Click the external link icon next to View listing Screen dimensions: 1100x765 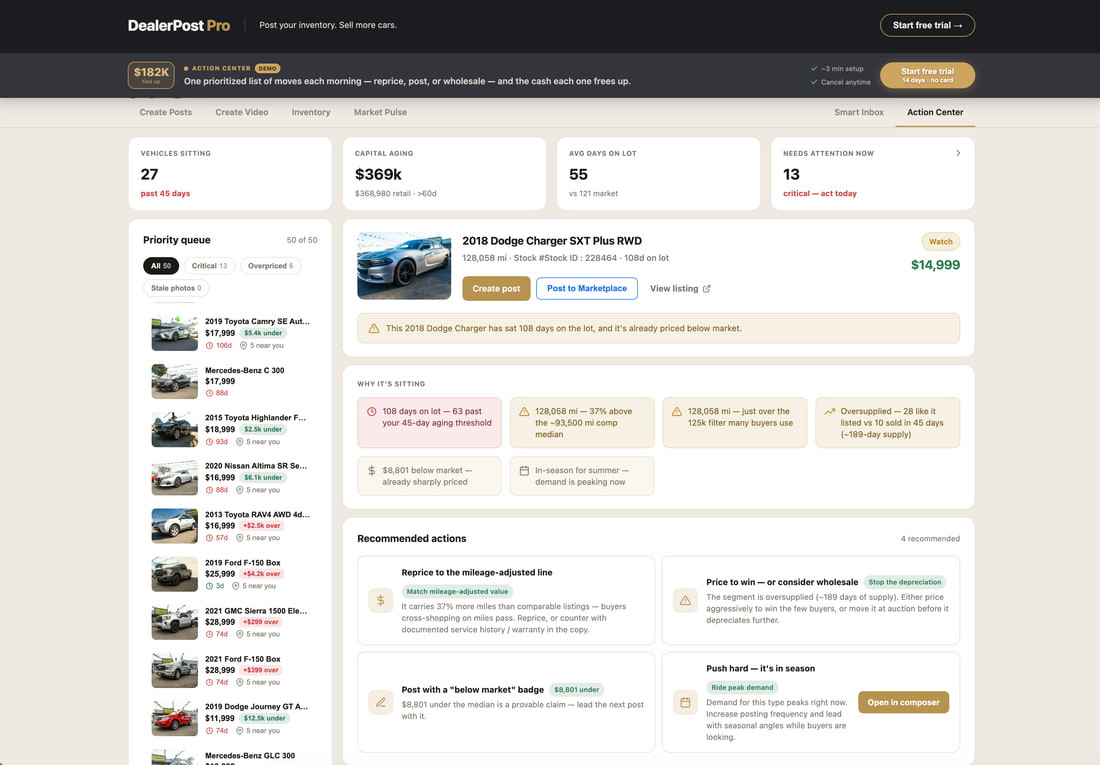706,288
